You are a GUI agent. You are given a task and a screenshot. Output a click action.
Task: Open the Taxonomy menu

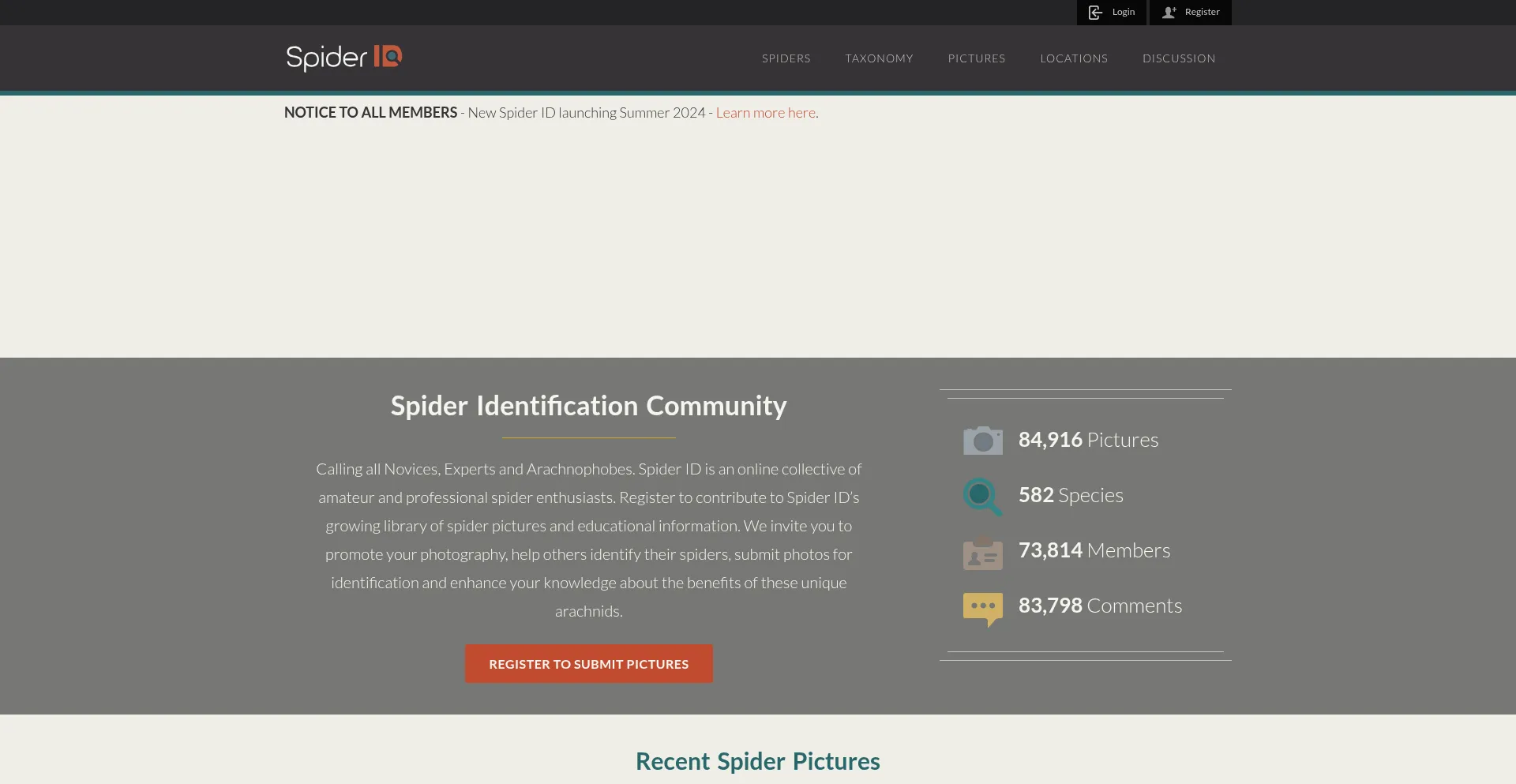tap(880, 58)
